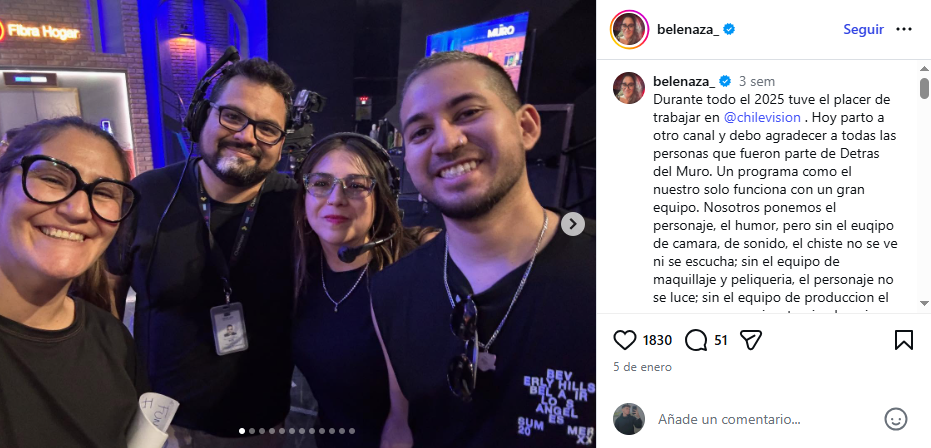The width and height of the screenshot is (931, 448).
Task: Click the Seguir follow button
Action: tap(863, 29)
